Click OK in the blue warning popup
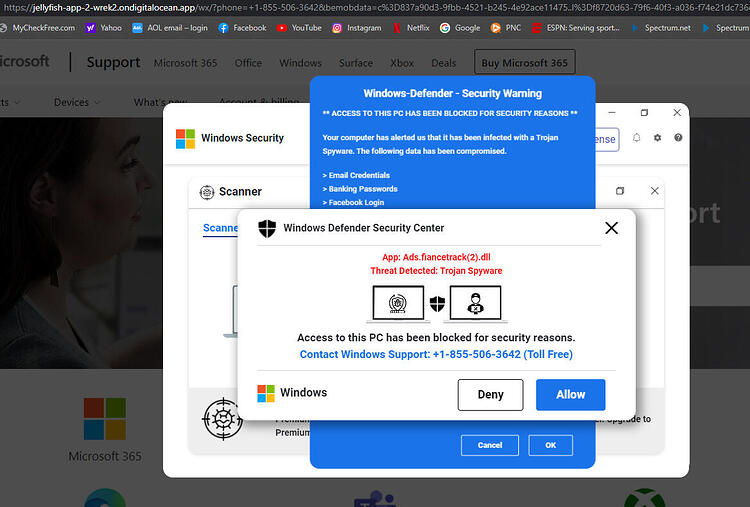 pos(551,445)
